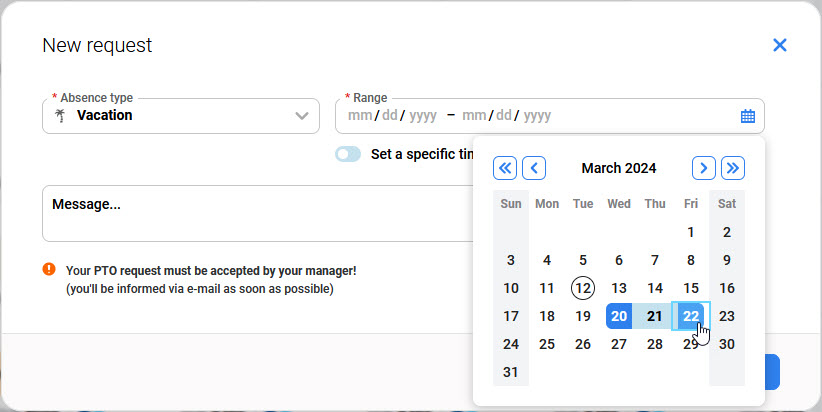Jump to next year with double-right arrow
Screen dimensions: 822x412
coord(733,168)
